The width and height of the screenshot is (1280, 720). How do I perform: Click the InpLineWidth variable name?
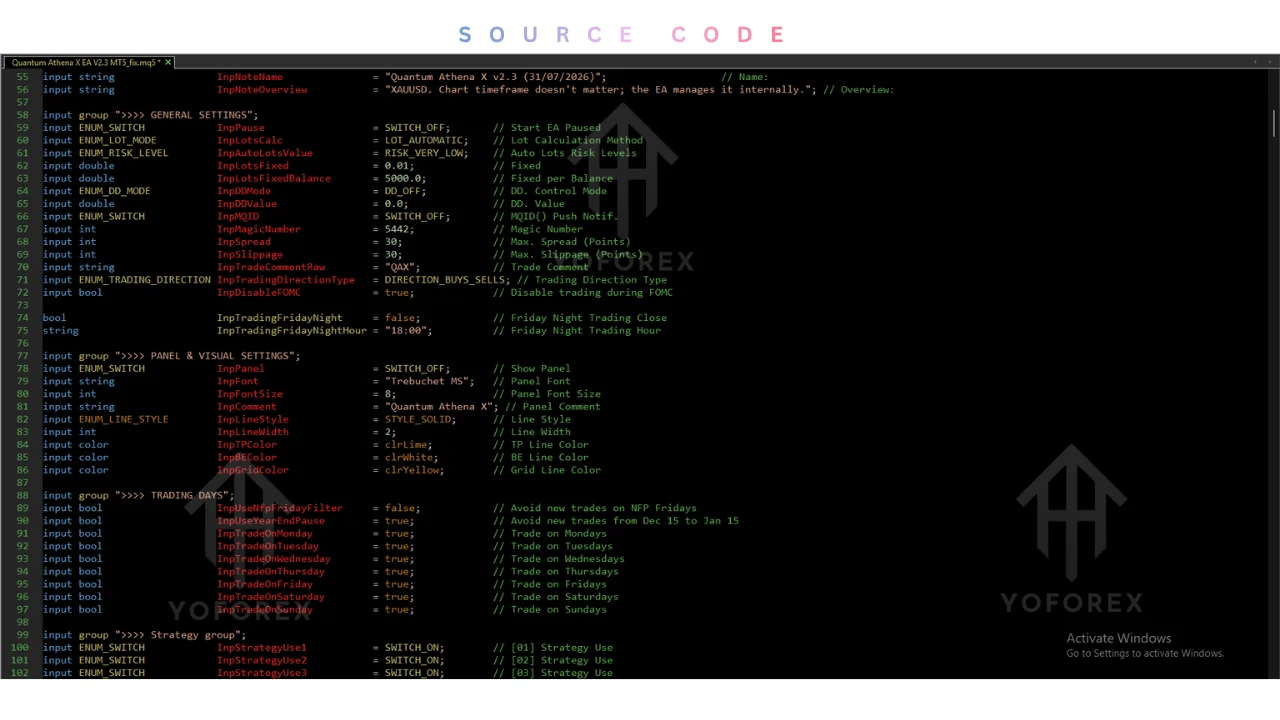coord(253,432)
